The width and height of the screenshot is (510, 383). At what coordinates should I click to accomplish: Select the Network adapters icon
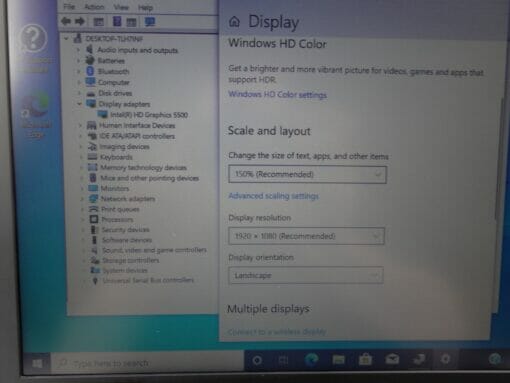tap(93, 199)
